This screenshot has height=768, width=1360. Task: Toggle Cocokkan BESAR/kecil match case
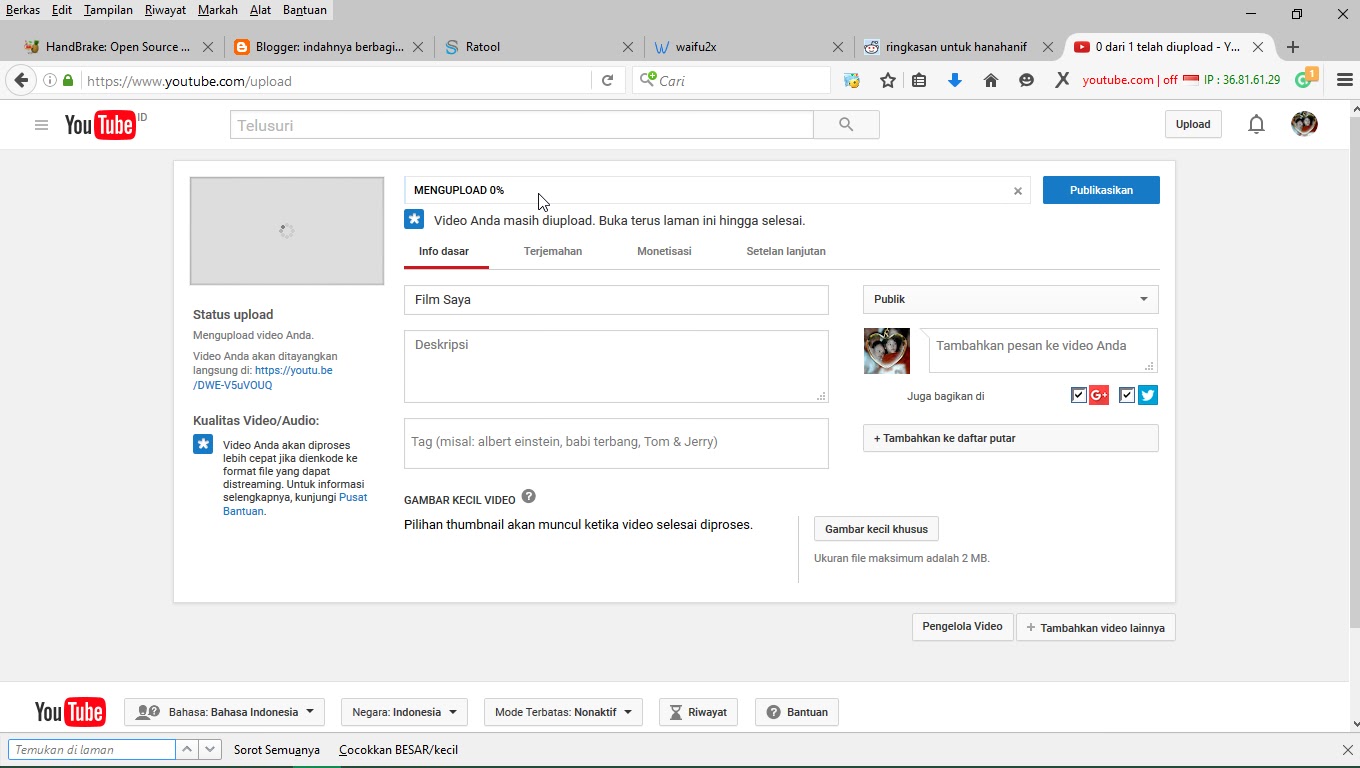pyautogui.click(x=398, y=749)
